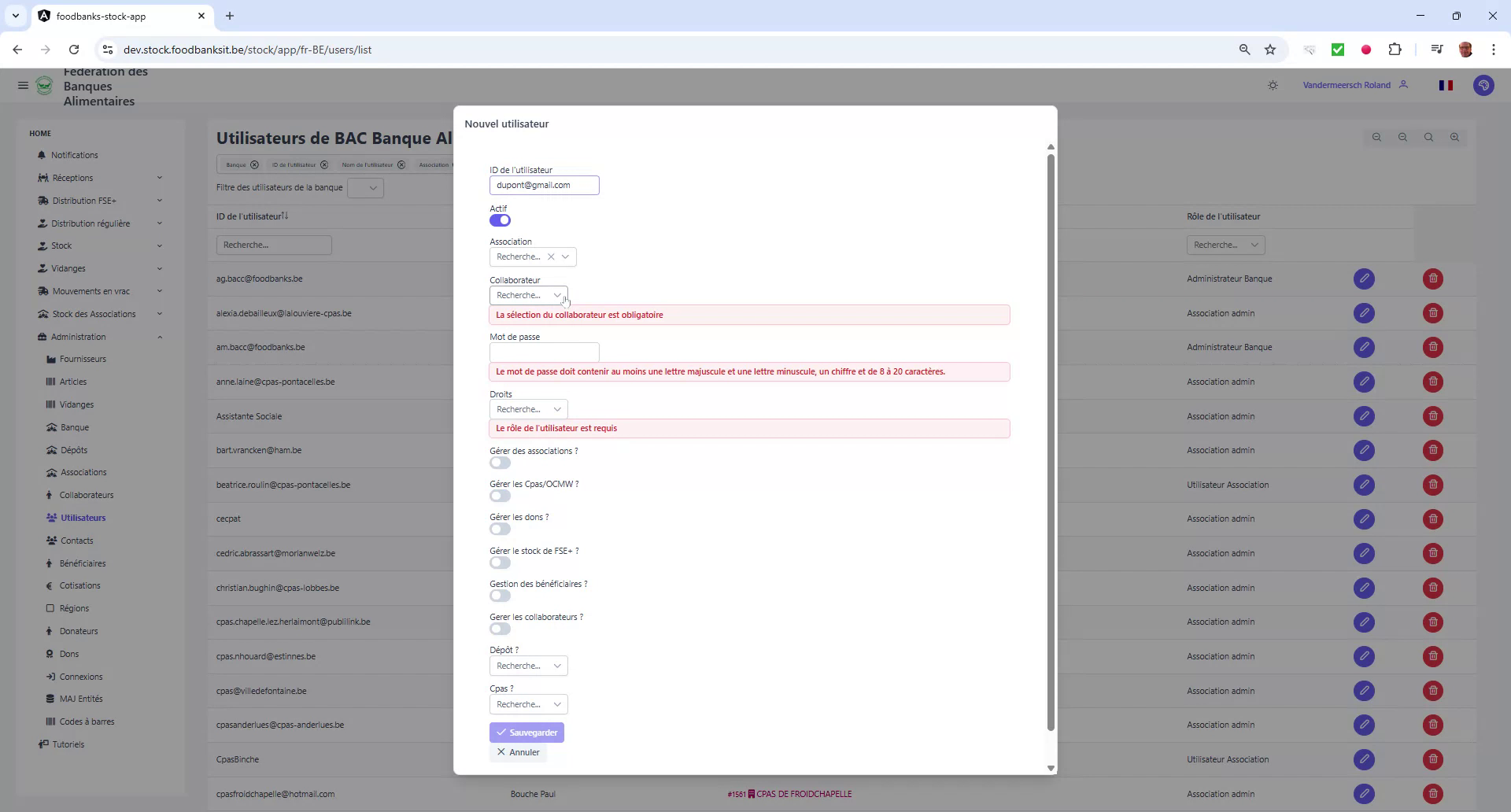Open the profile avatar in the top corner

pyautogui.click(x=1484, y=85)
